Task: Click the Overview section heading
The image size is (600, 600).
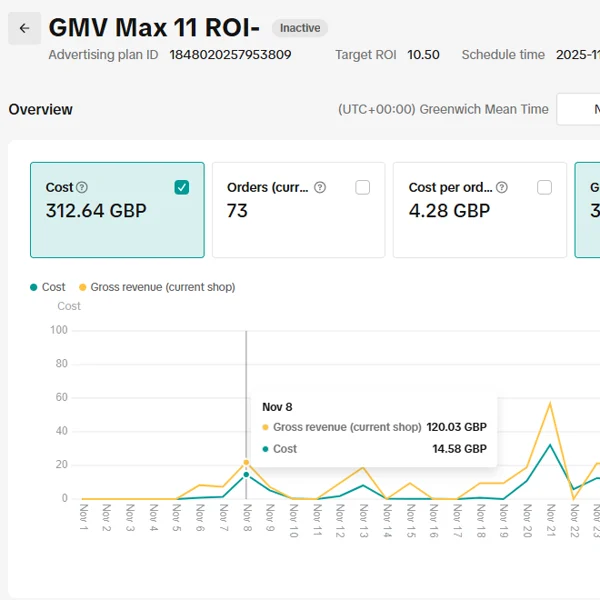Action: pos(41,109)
